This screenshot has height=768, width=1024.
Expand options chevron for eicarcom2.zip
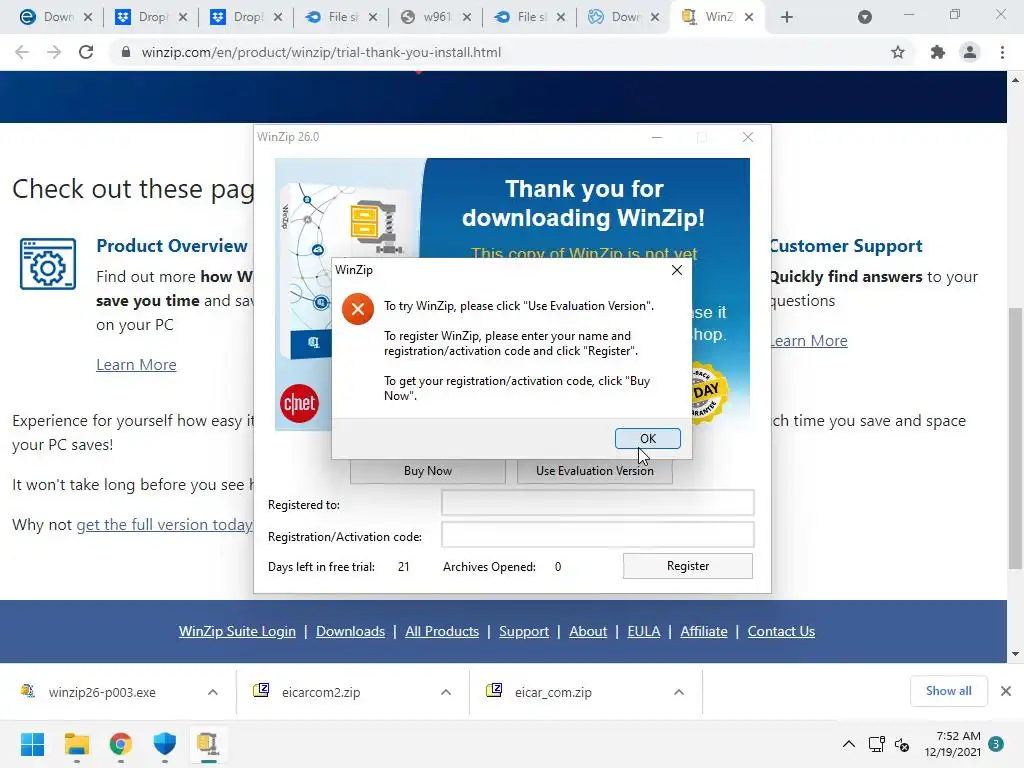pyautogui.click(x=446, y=692)
